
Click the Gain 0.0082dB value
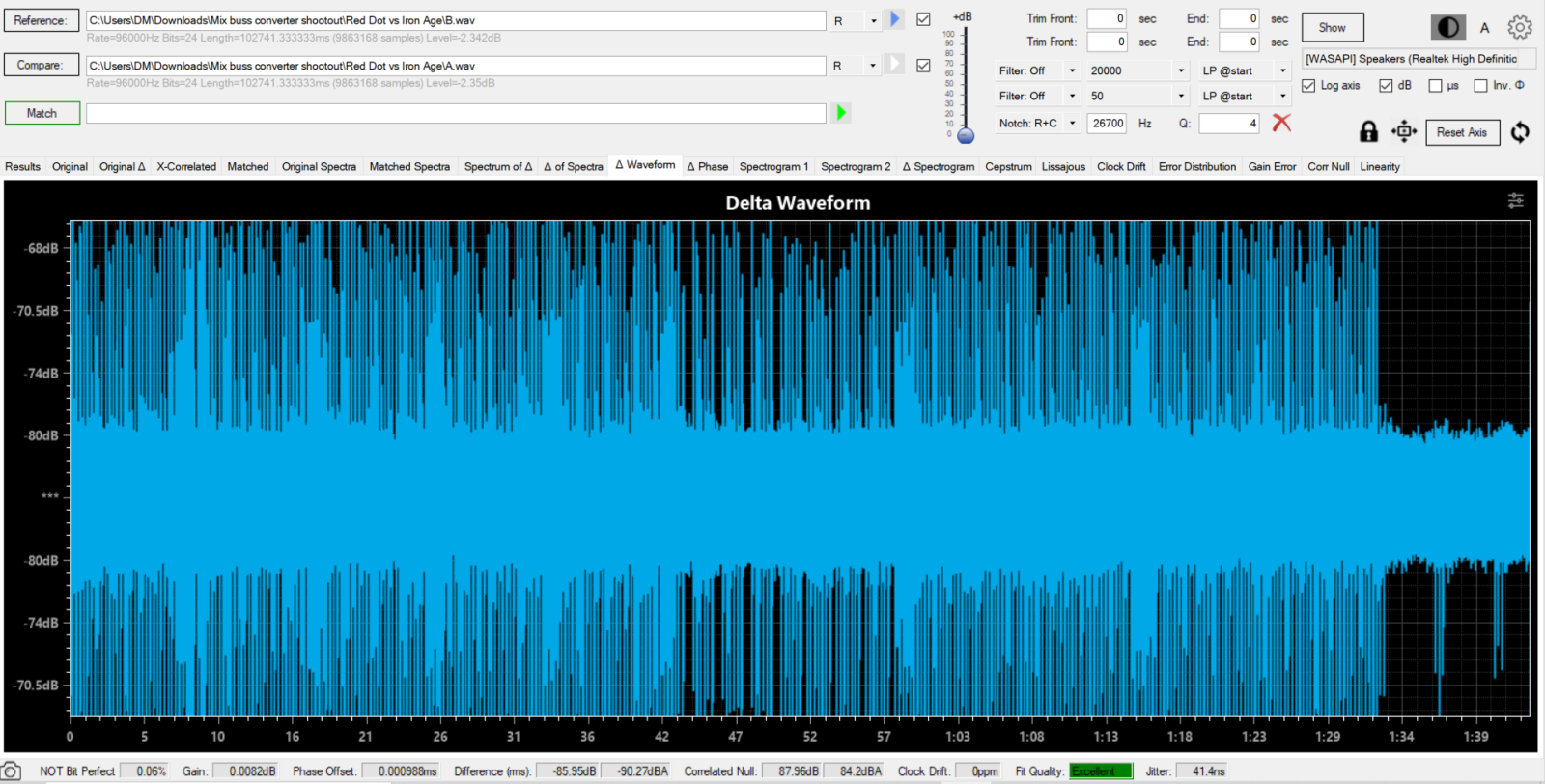[x=245, y=771]
